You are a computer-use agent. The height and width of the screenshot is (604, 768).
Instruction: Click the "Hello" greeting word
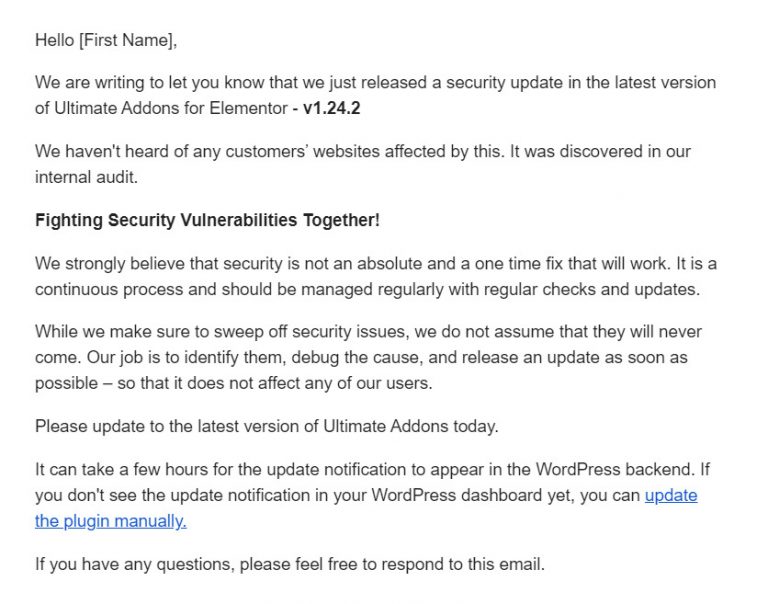coord(54,41)
